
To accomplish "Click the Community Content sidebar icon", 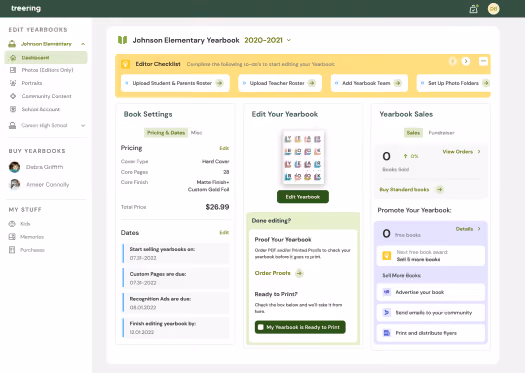I will [x=13, y=96].
